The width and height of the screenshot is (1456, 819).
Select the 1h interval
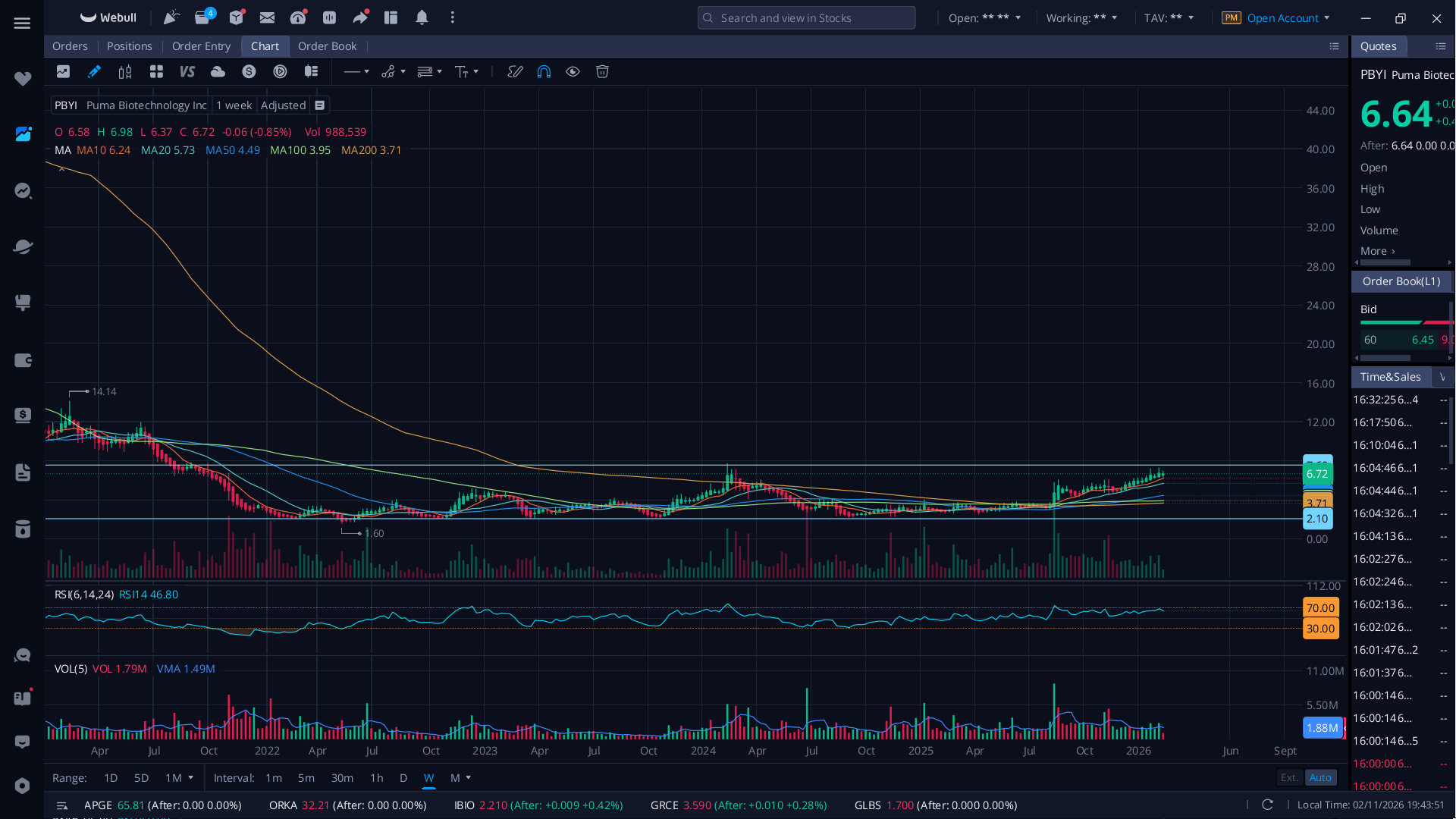[x=376, y=778]
